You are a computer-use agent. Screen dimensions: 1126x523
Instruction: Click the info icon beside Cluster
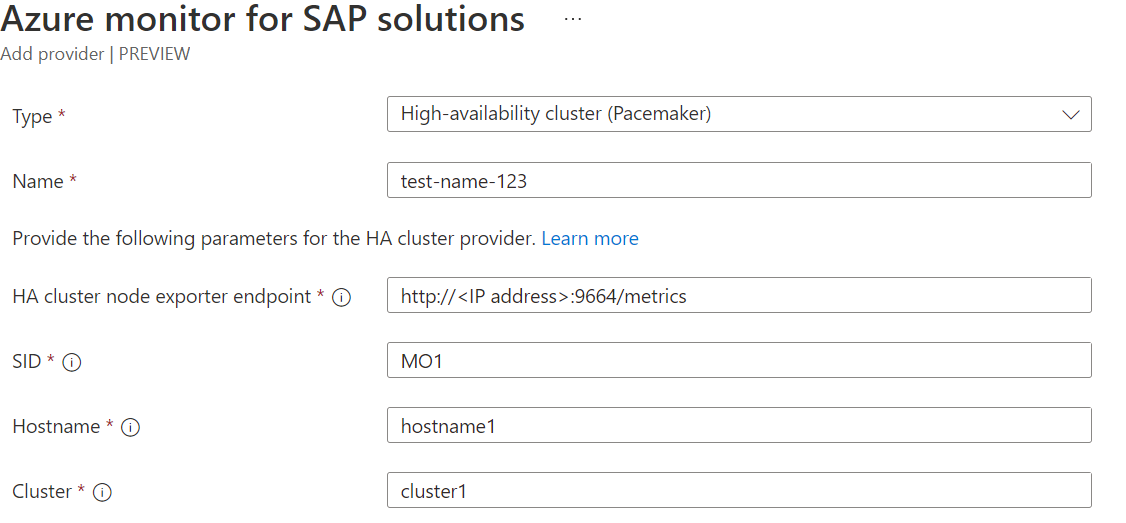[103, 493]
